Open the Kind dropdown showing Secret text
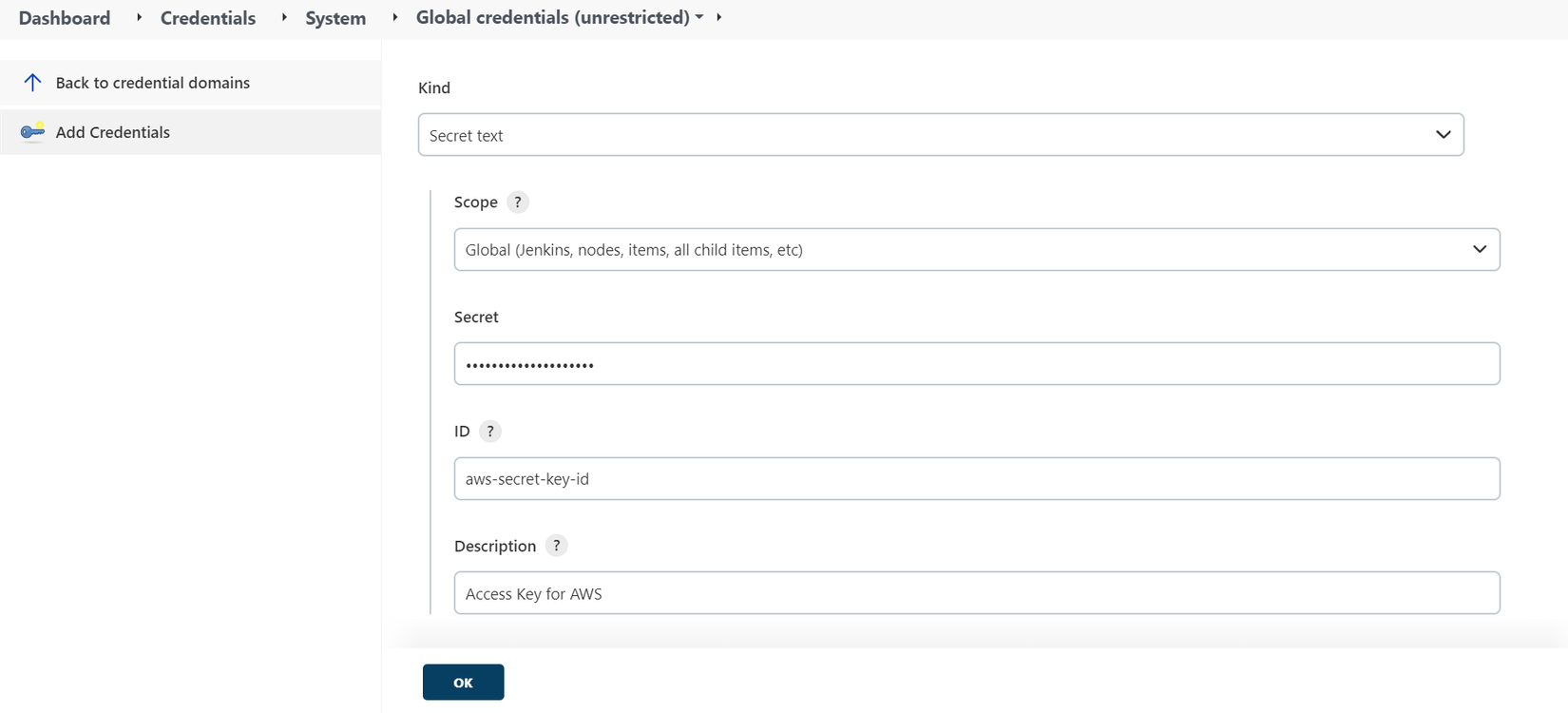1568x713 pixels. tap(940, 135)
